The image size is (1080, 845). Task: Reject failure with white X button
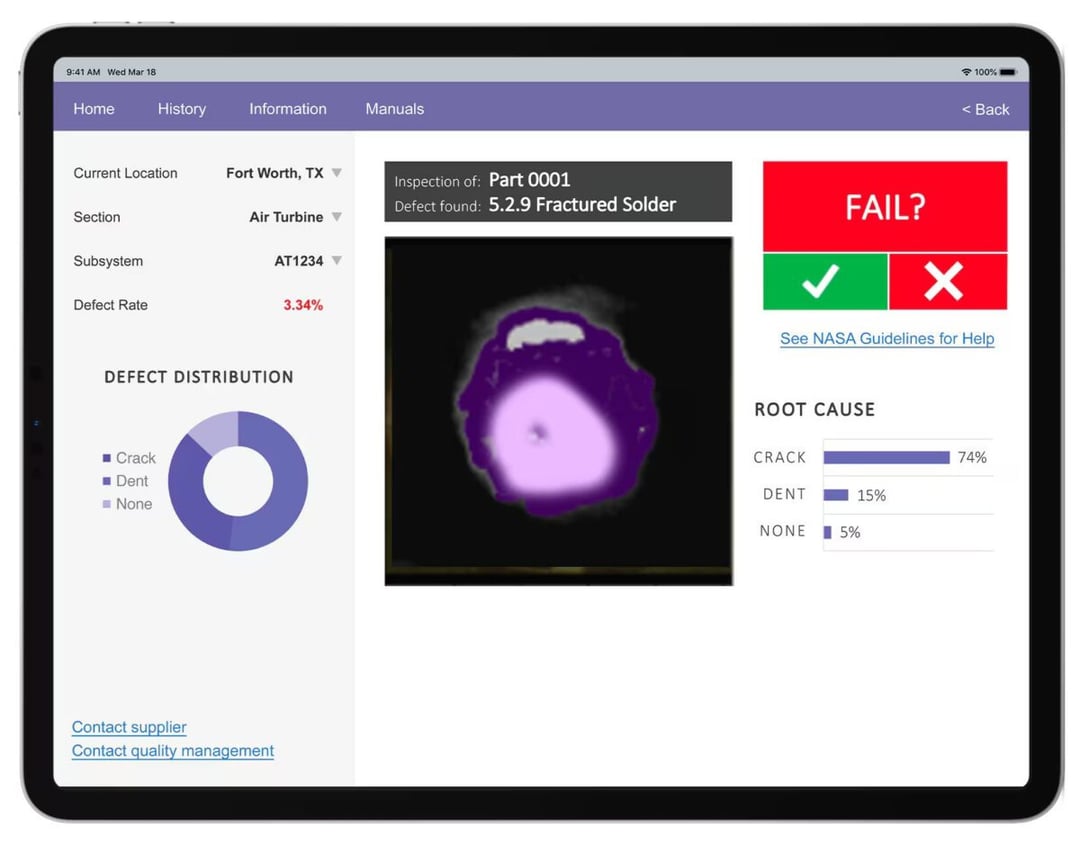coord(947,282)
